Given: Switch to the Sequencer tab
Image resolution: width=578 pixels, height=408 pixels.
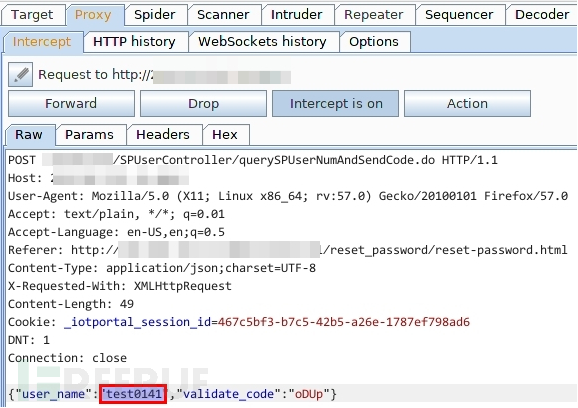Looking at the screenshot, I should [459, 15].
